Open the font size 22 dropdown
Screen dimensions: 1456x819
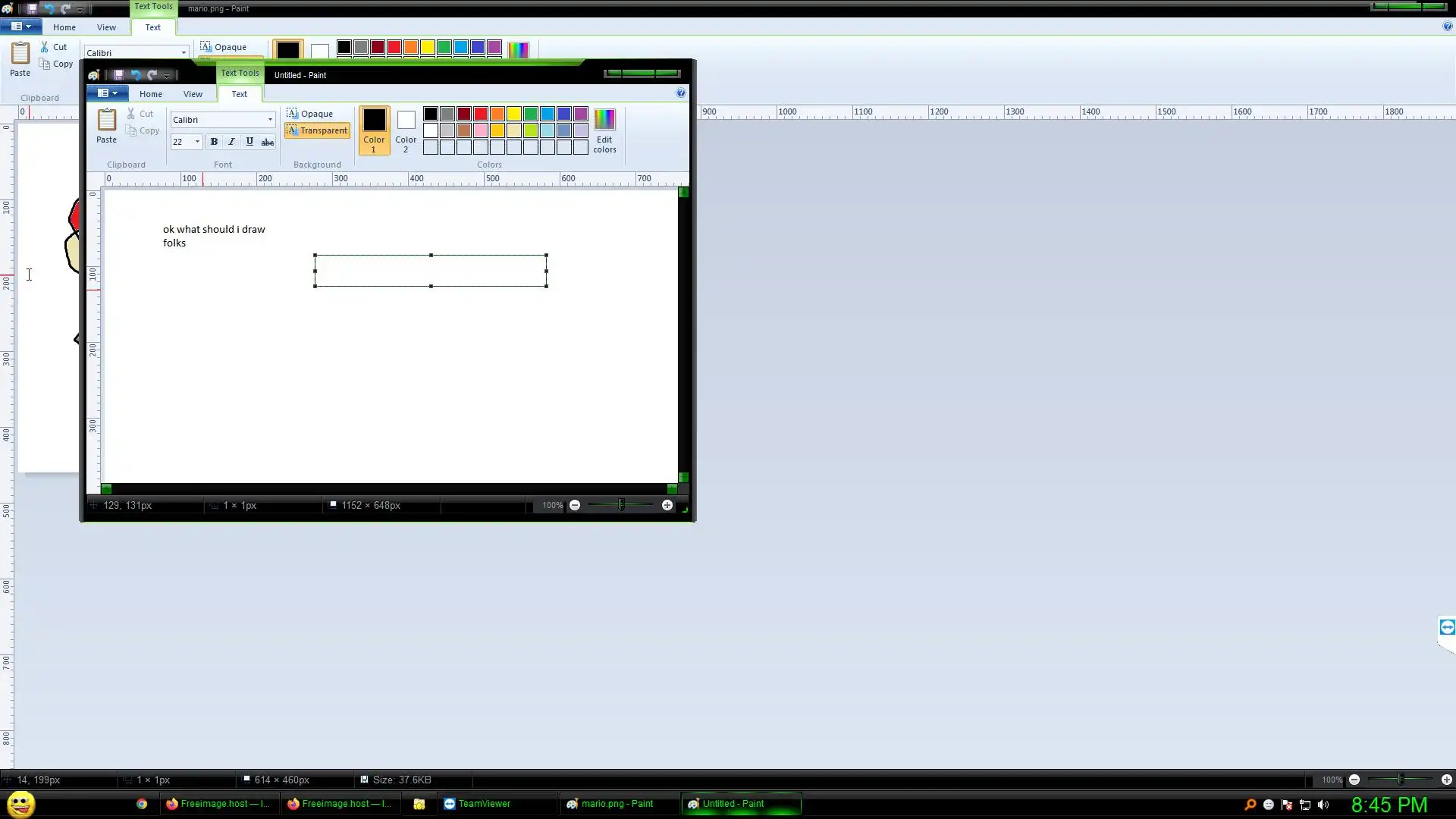click(x=197, y=142)
